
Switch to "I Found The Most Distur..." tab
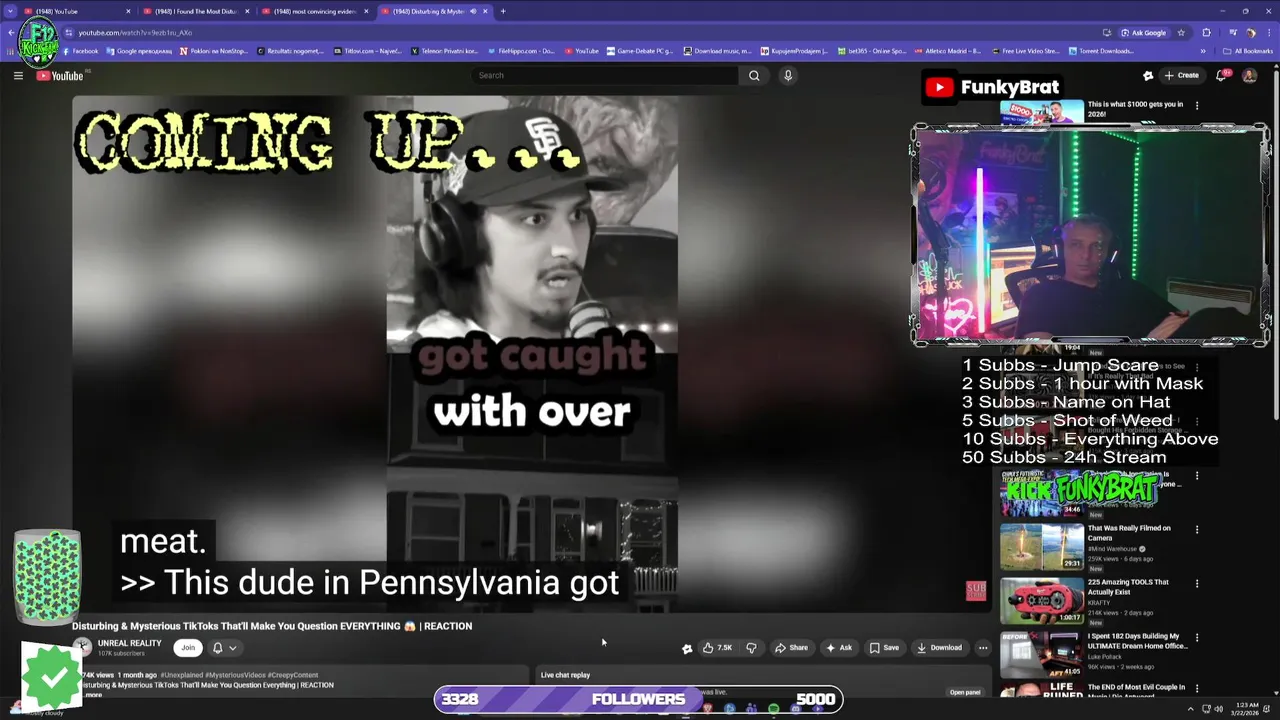tap(195, 11)
